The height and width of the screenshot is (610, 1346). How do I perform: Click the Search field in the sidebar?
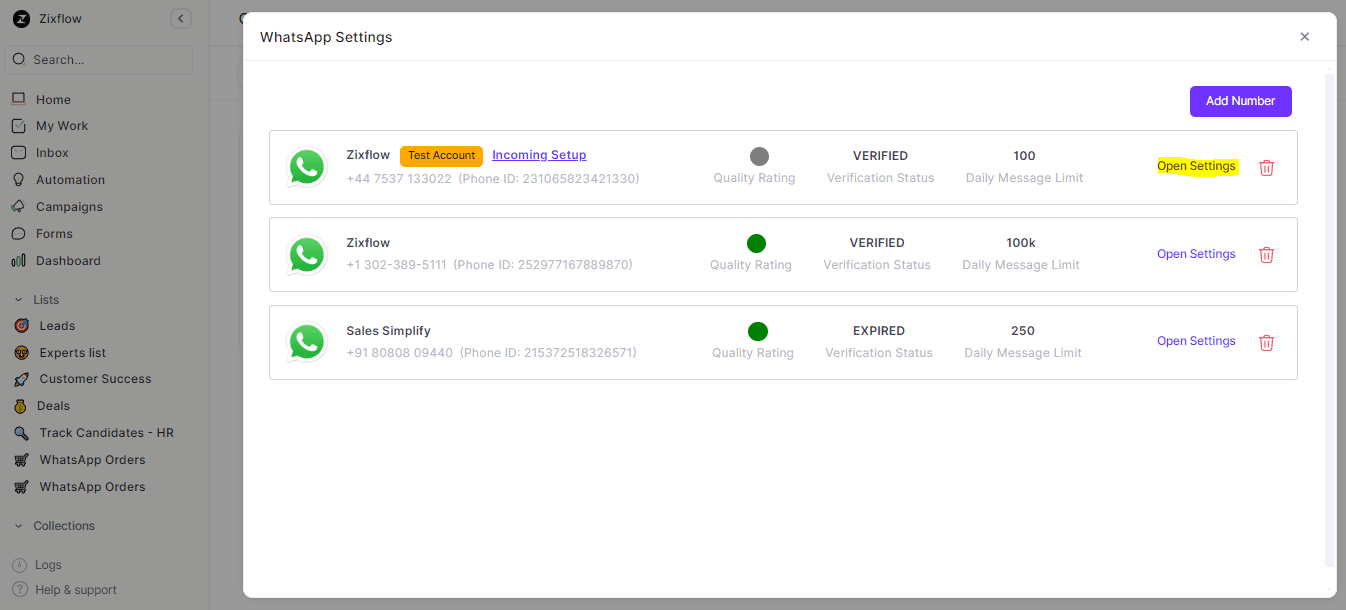pyautogui.click(x=100, y=60)
